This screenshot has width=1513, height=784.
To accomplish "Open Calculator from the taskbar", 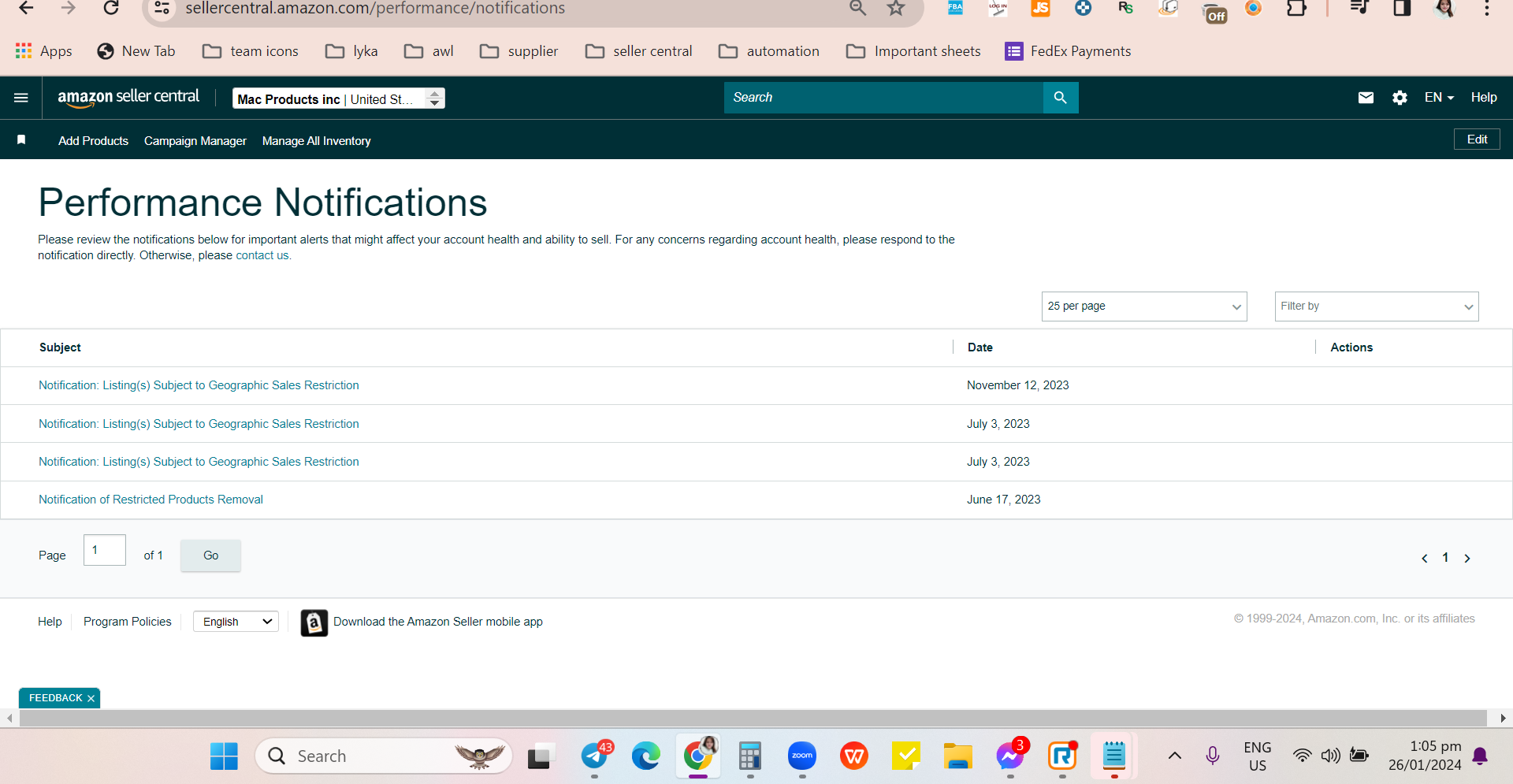I will tap(749, 756).
